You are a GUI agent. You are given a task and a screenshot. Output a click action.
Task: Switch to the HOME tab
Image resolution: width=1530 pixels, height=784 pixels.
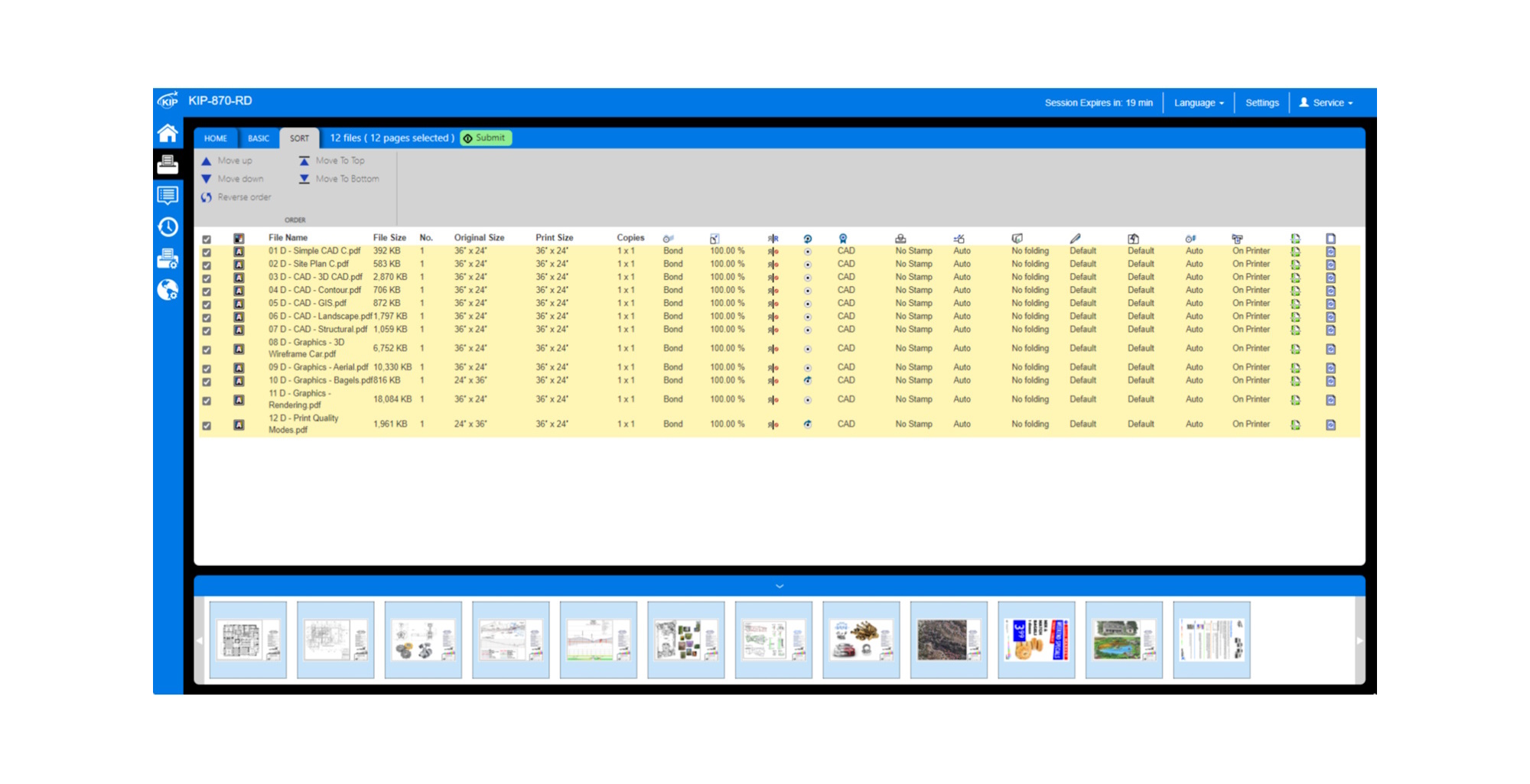[x=216, y=138]
